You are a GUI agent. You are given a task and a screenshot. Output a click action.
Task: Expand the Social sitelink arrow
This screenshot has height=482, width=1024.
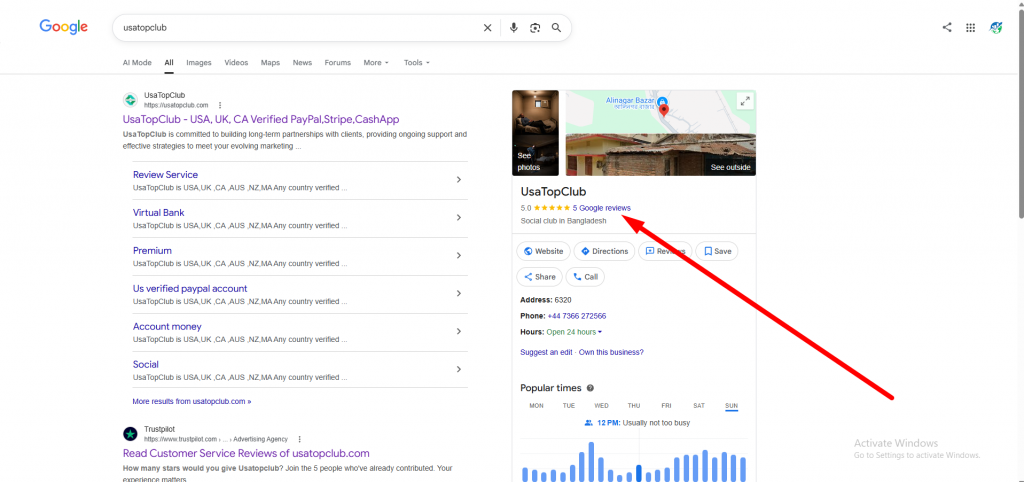point(458,369)
